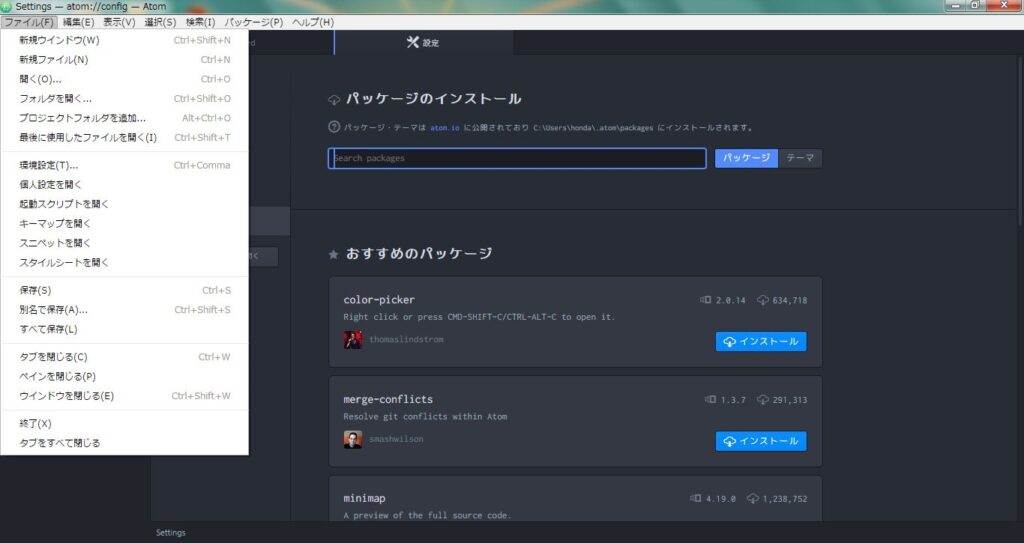Screen dimensions: 1024x543
Task: Open 環境設定(T)... from the menu
Action: [125, 165]
